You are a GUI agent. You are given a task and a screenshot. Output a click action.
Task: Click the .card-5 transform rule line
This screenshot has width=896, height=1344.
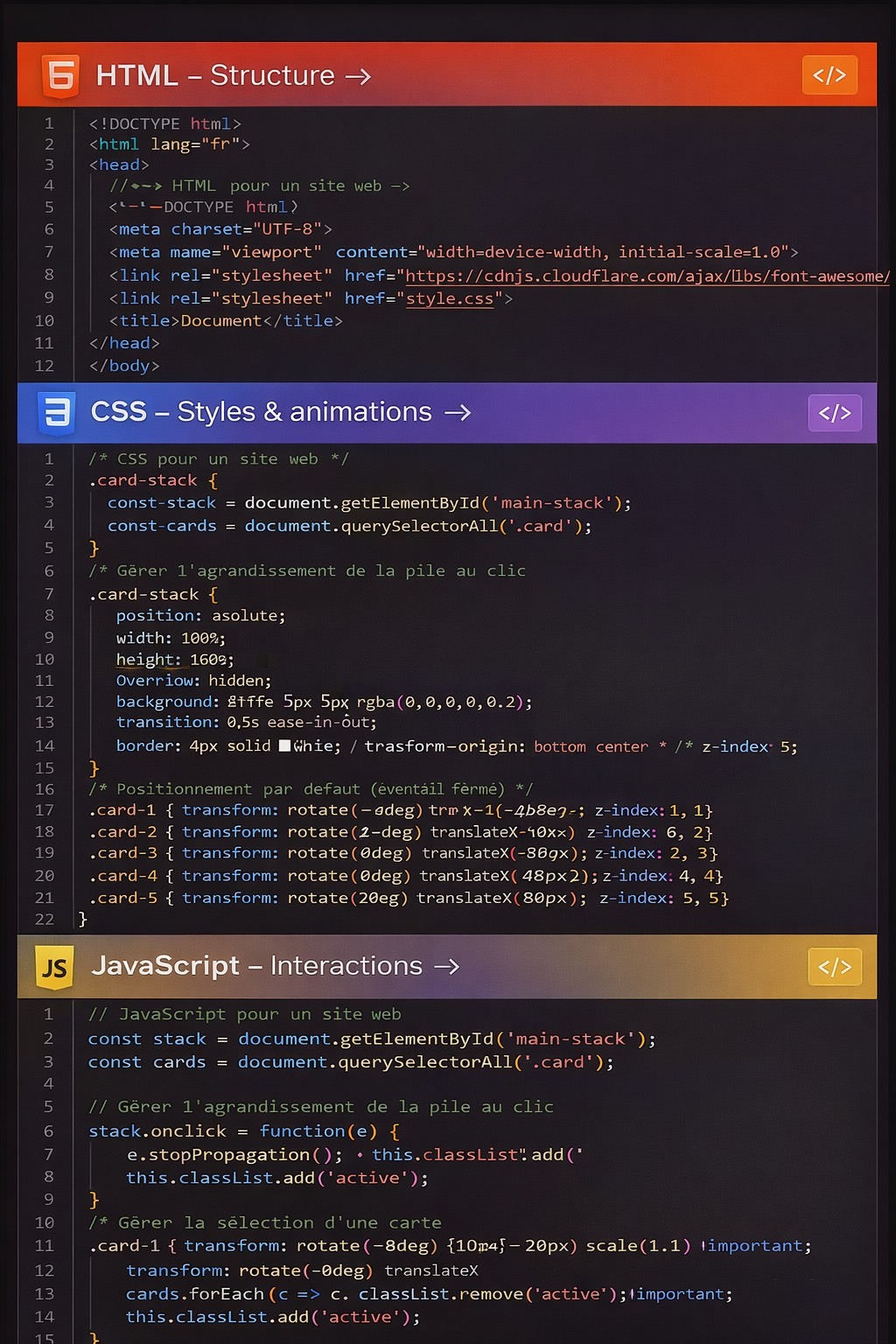409,899
